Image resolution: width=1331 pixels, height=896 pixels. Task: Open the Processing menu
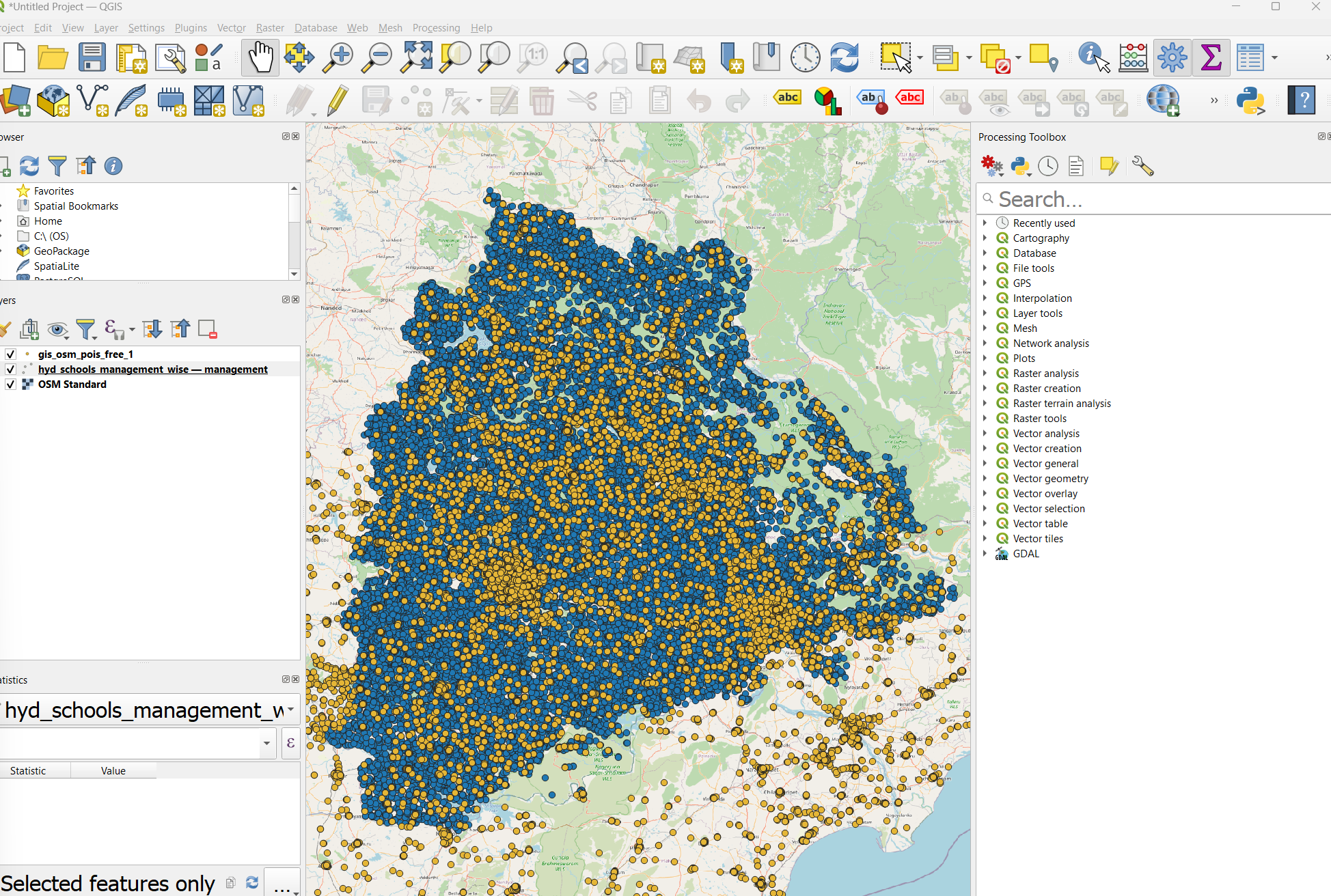(x=436, y=28)
